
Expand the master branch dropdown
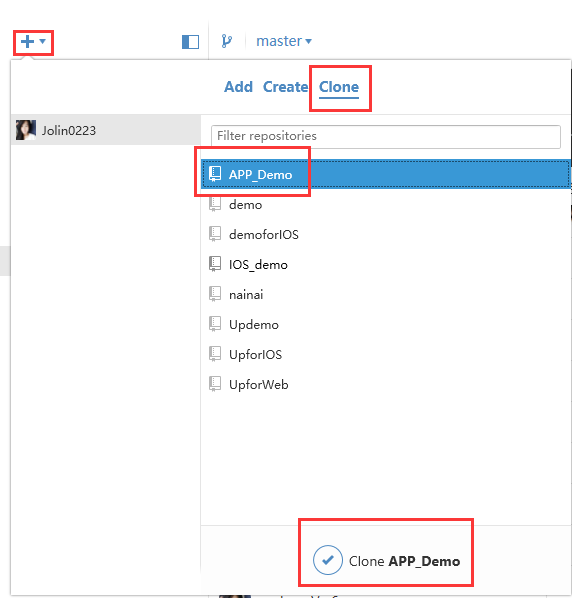click(x=284, y=41)
